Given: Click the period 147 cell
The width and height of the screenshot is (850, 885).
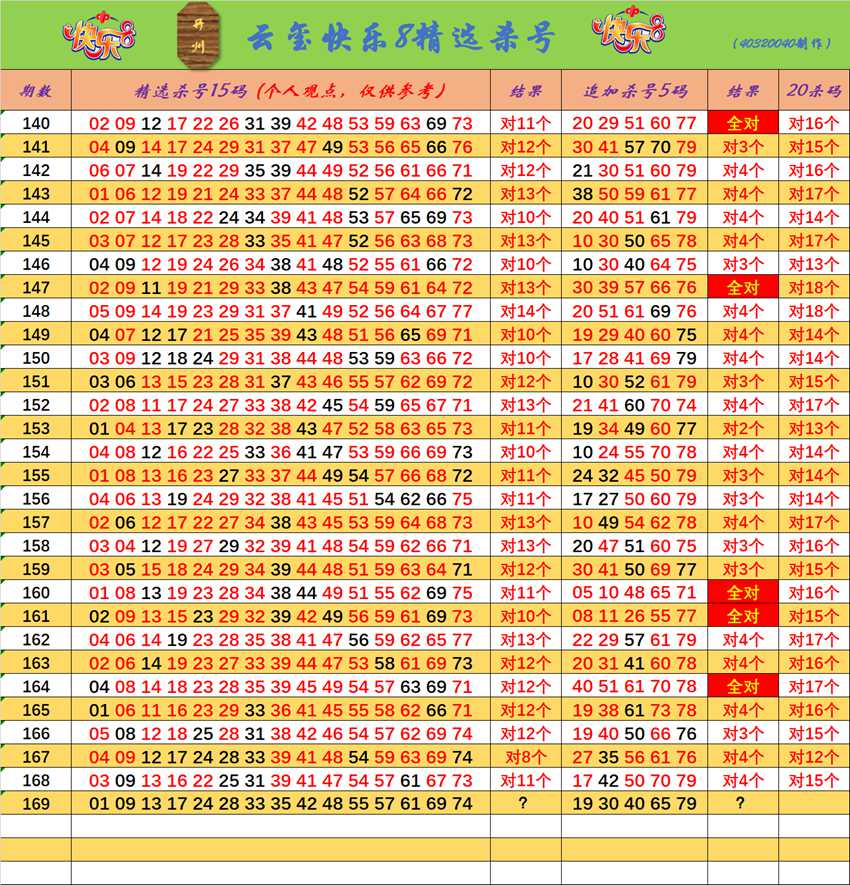Looking at the screenshot, I should (36, 287).
